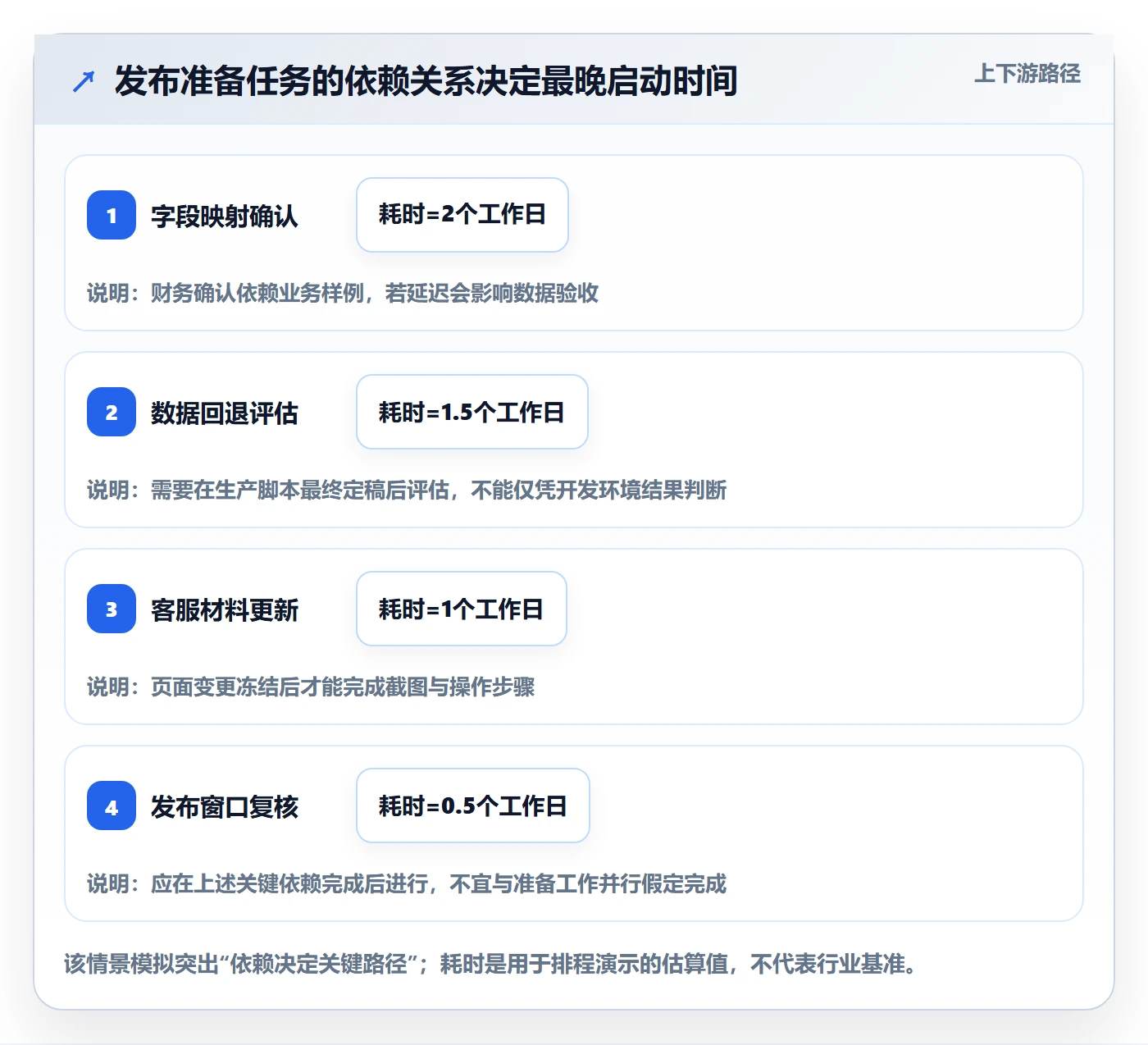Select the 发布窗口复核 task name

pos(225,806)
